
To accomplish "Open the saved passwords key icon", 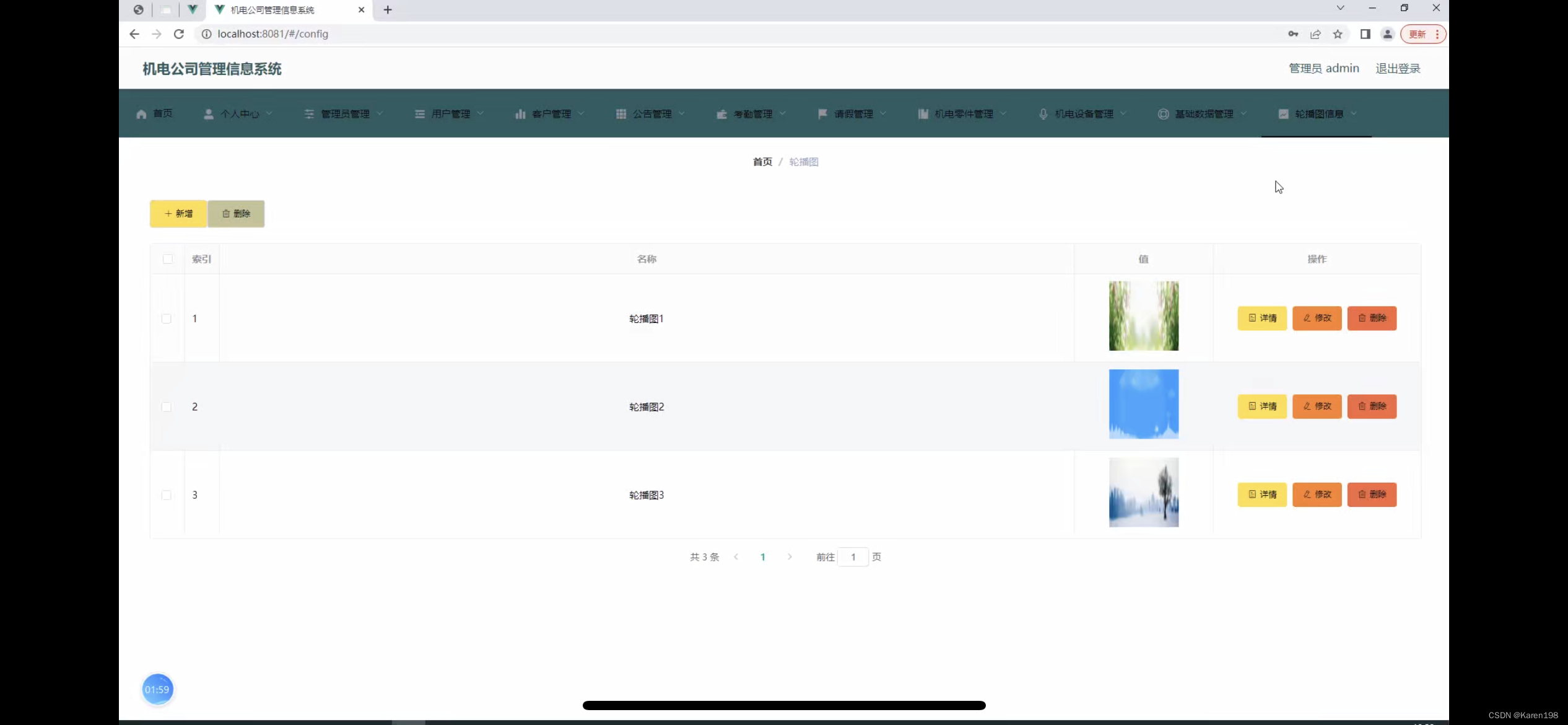I will point(1293,34).
